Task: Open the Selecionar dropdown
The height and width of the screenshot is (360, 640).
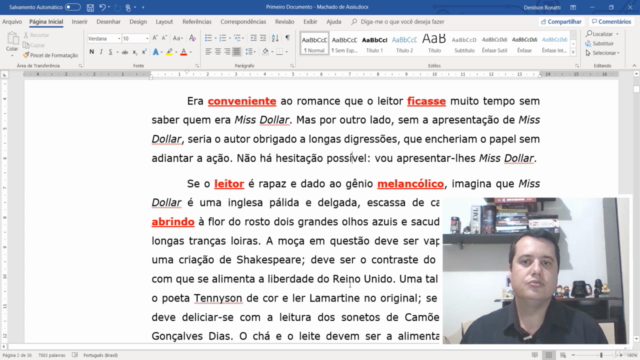Action: (x=602, y=53)
